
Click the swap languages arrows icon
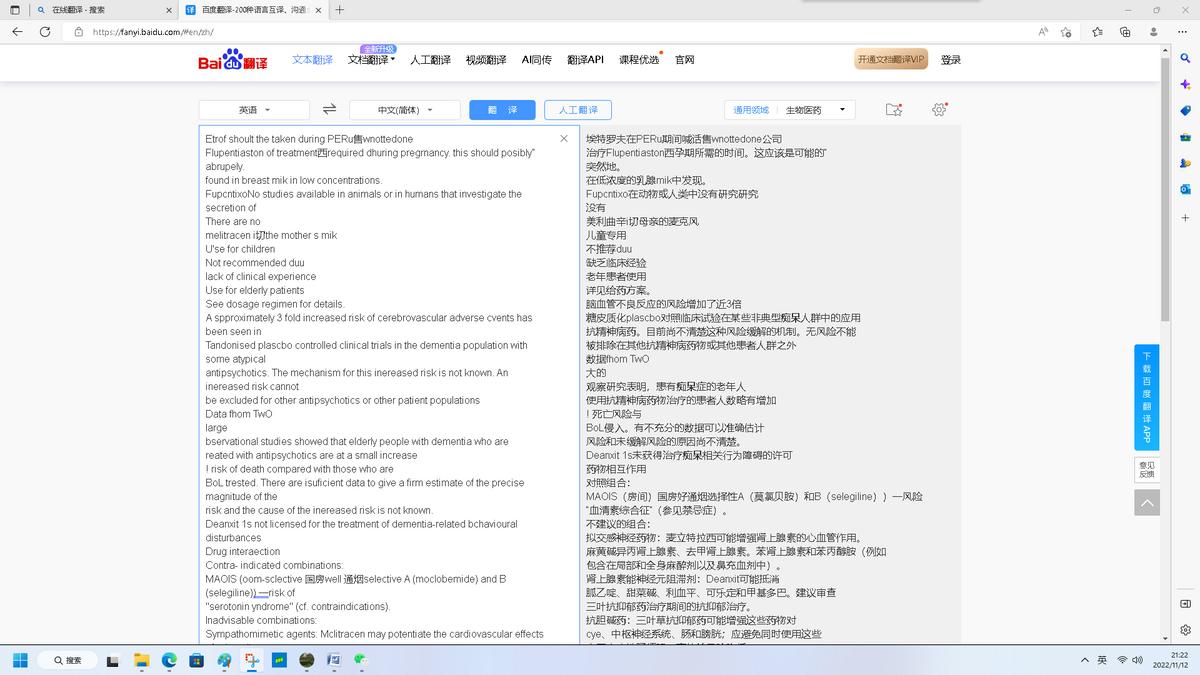coord(330,109)
